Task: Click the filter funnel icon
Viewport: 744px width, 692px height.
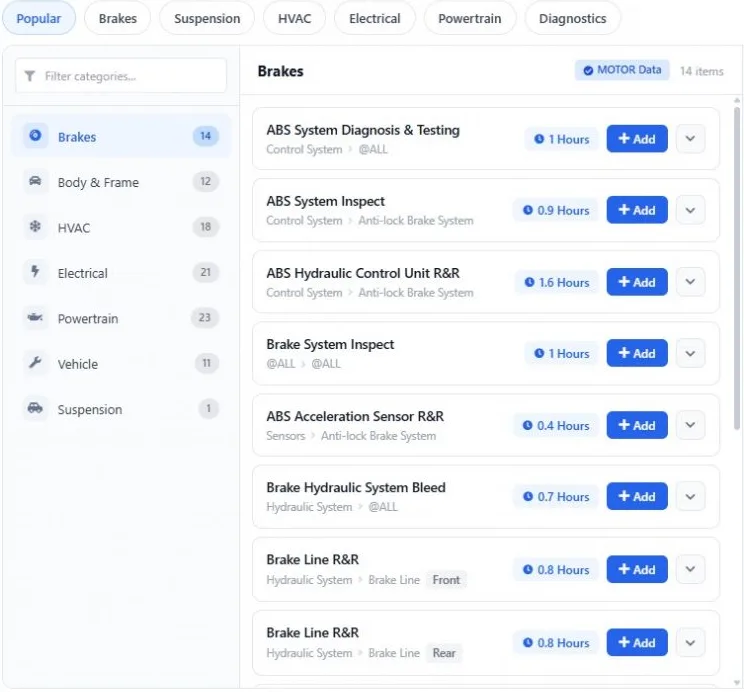Action: click(30, 76)
